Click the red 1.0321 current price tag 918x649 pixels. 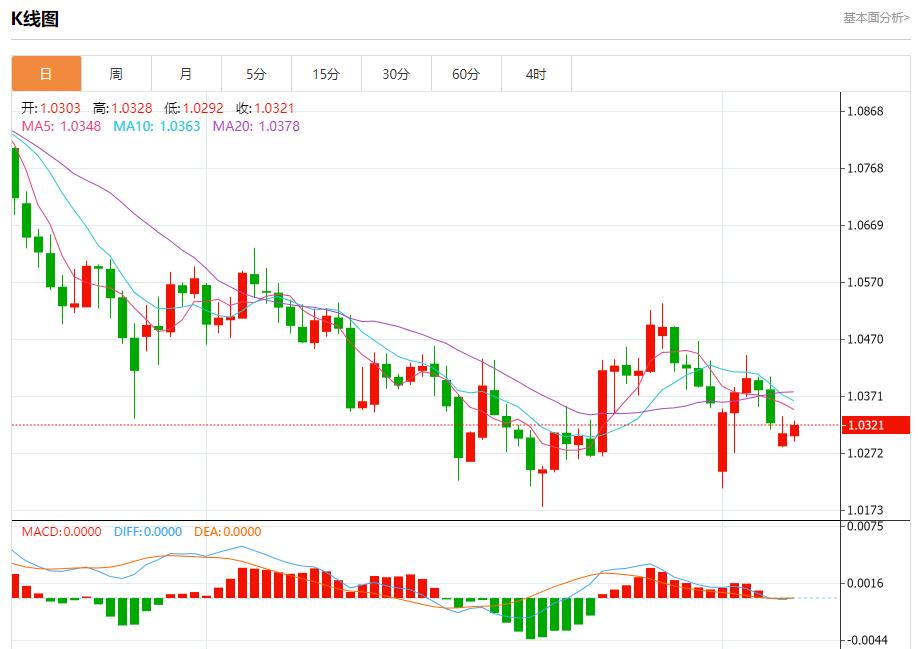pyautogui.click(x=876, y=425)
